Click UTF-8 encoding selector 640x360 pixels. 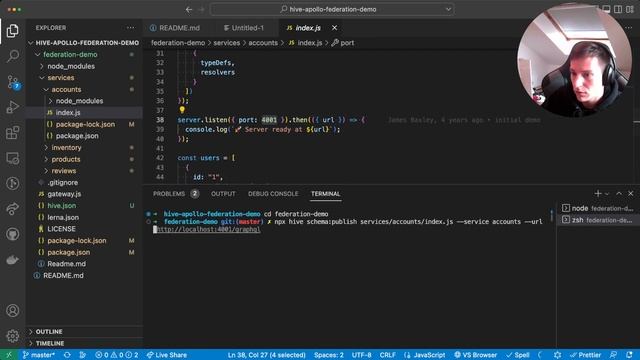click(361, 355)
